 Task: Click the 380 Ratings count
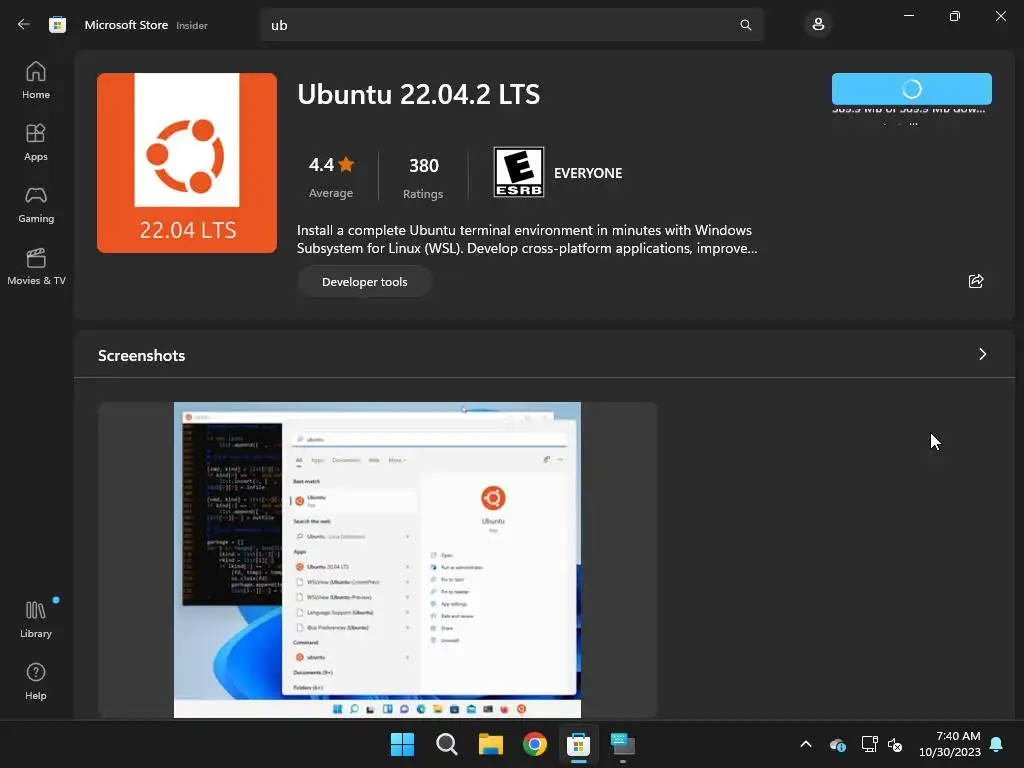(423, 176)
